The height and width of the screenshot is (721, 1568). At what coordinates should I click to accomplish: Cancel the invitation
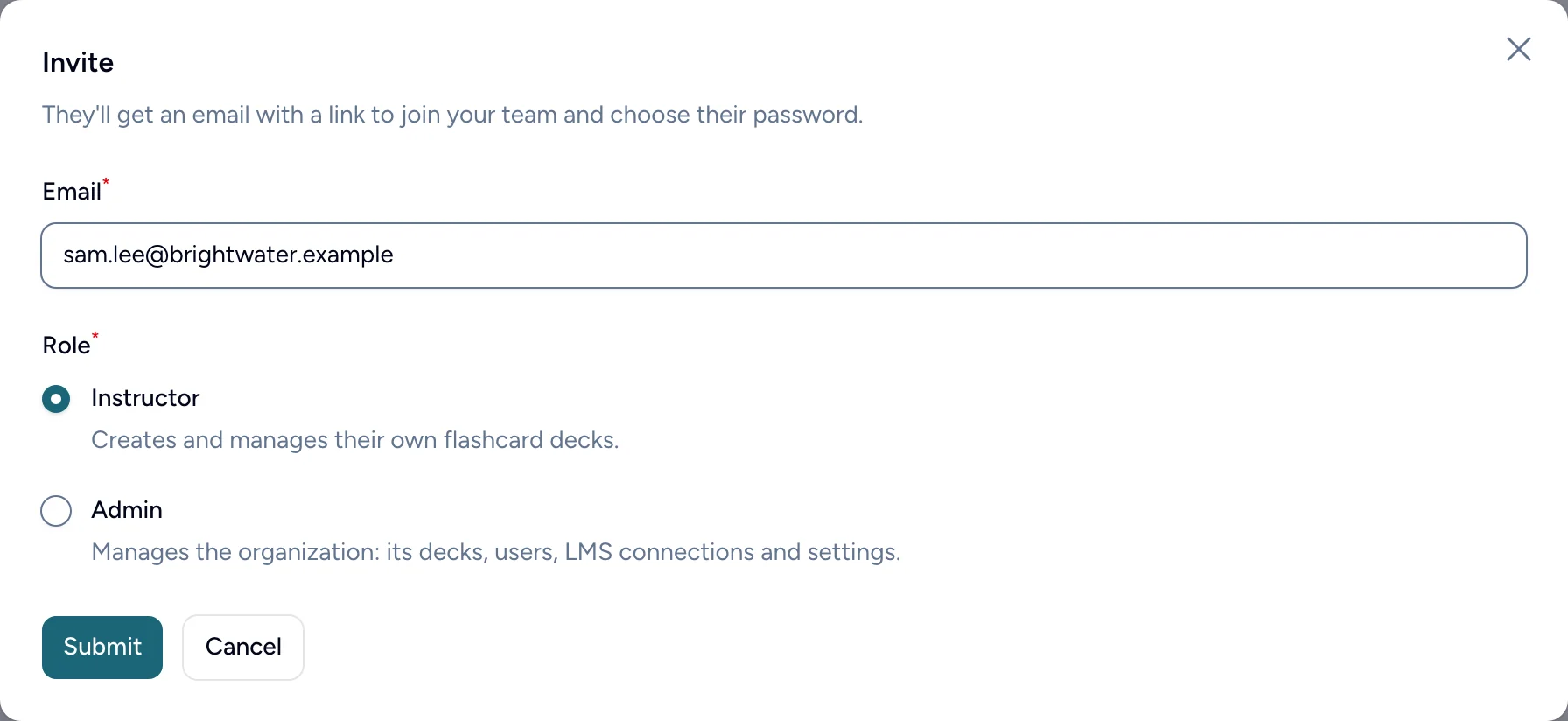click(243, 647)
